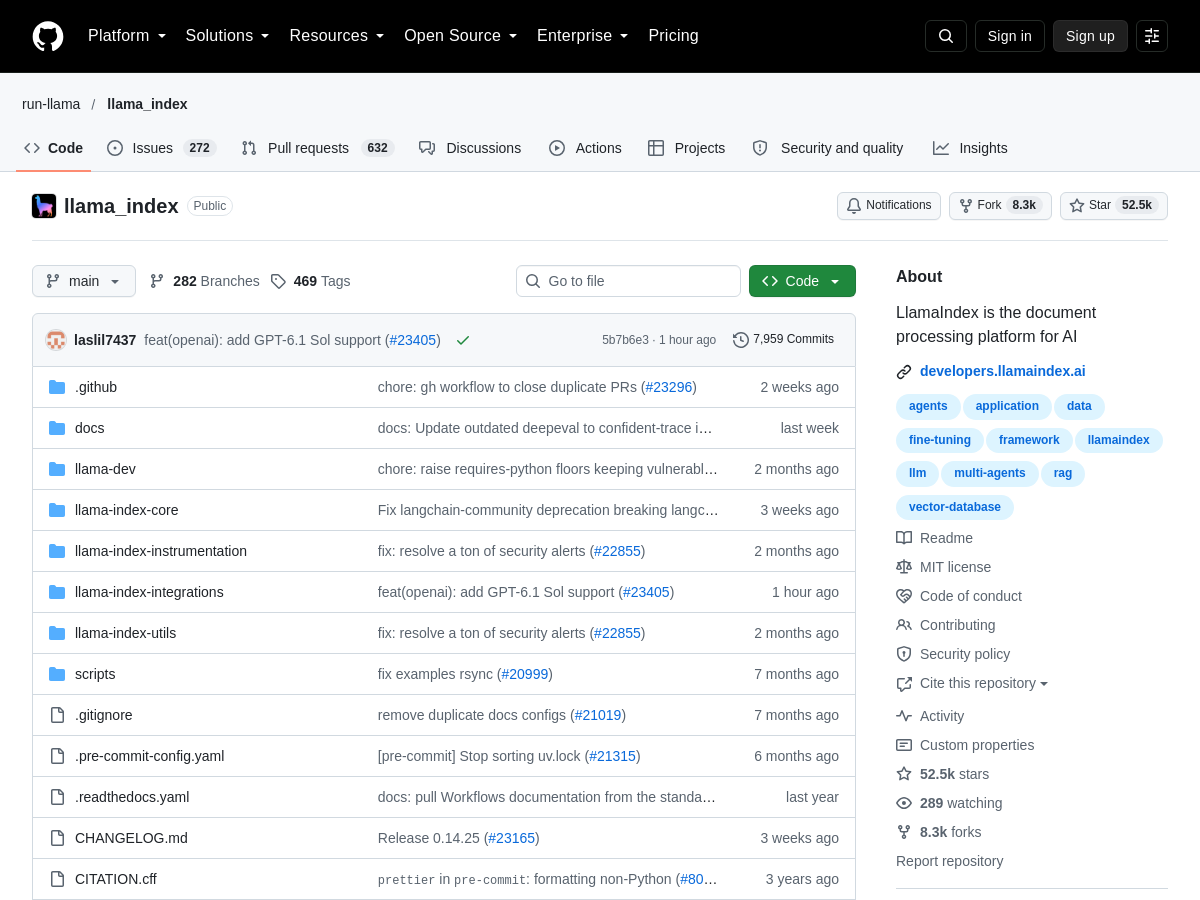Click the watching eye icon

904,803
